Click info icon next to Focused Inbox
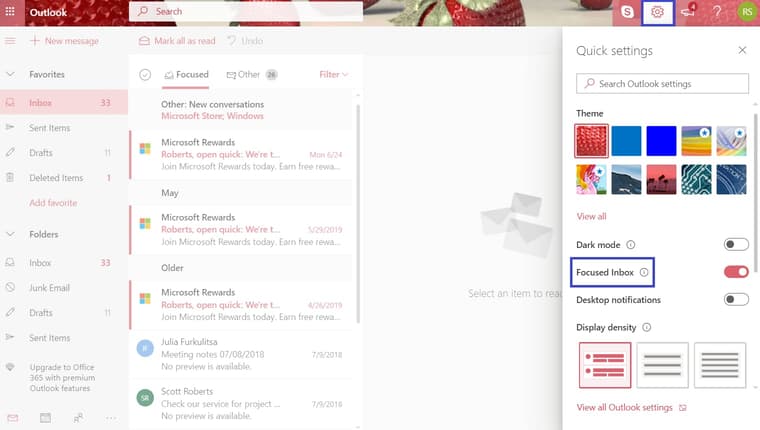Image resolution: width=760 pixels, height=430 pixels. tap(644, 272)
